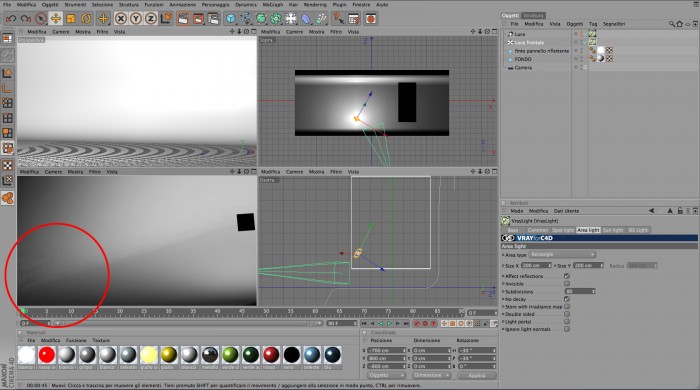
Task: Open the Dimensione coordinate dropdown
Action: pyautogui.click(x=430, y=375)
